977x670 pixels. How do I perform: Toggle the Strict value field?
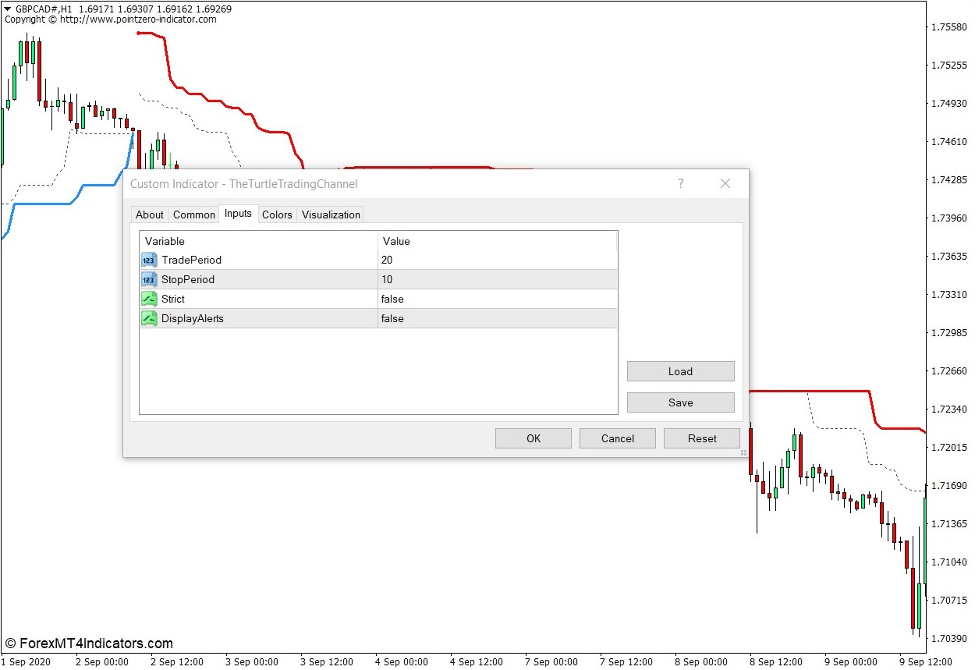[x=497, y=299]
